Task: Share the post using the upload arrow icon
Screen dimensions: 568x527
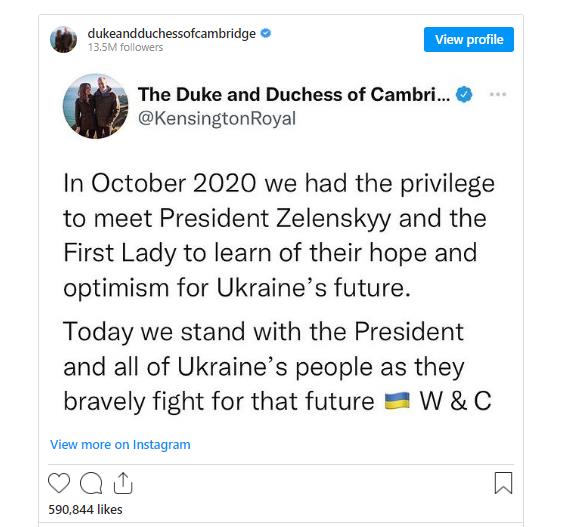Action: click(x=123, y=483)
